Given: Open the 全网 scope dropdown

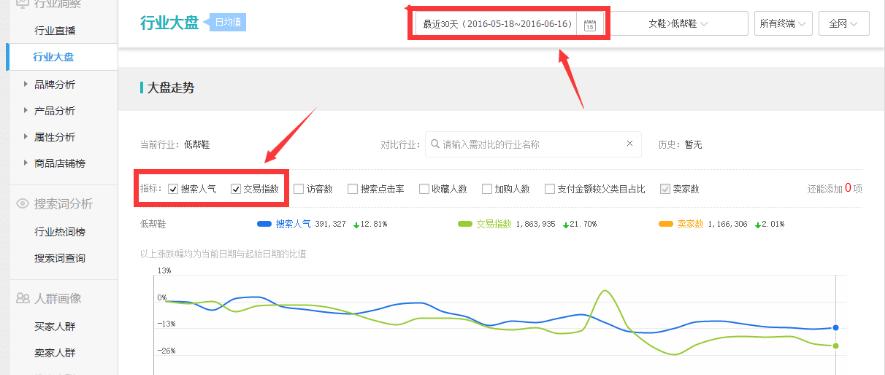Looking at the screenshot, I should 844,24.
